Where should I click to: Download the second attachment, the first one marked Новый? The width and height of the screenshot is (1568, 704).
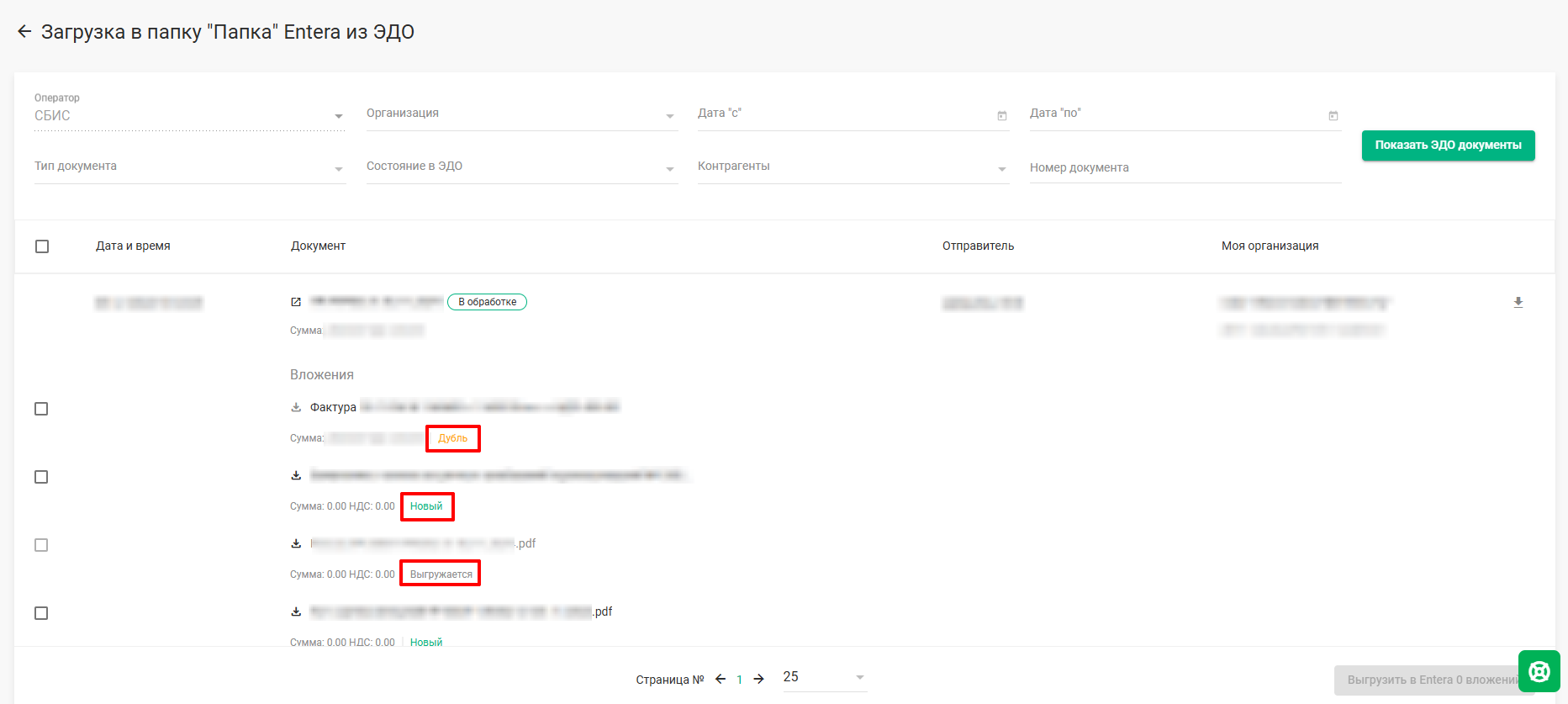[296, 475]
